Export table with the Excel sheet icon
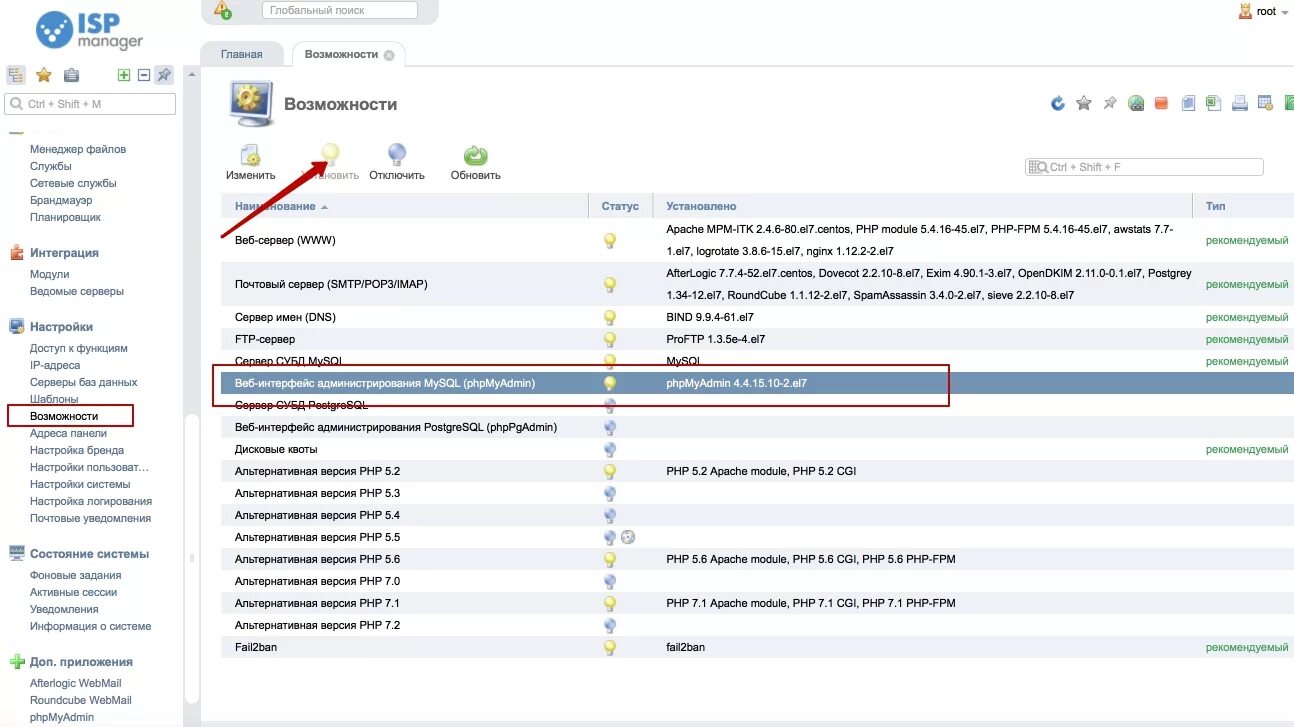This screenshot has height=727, width=1294. (1213, 103)
